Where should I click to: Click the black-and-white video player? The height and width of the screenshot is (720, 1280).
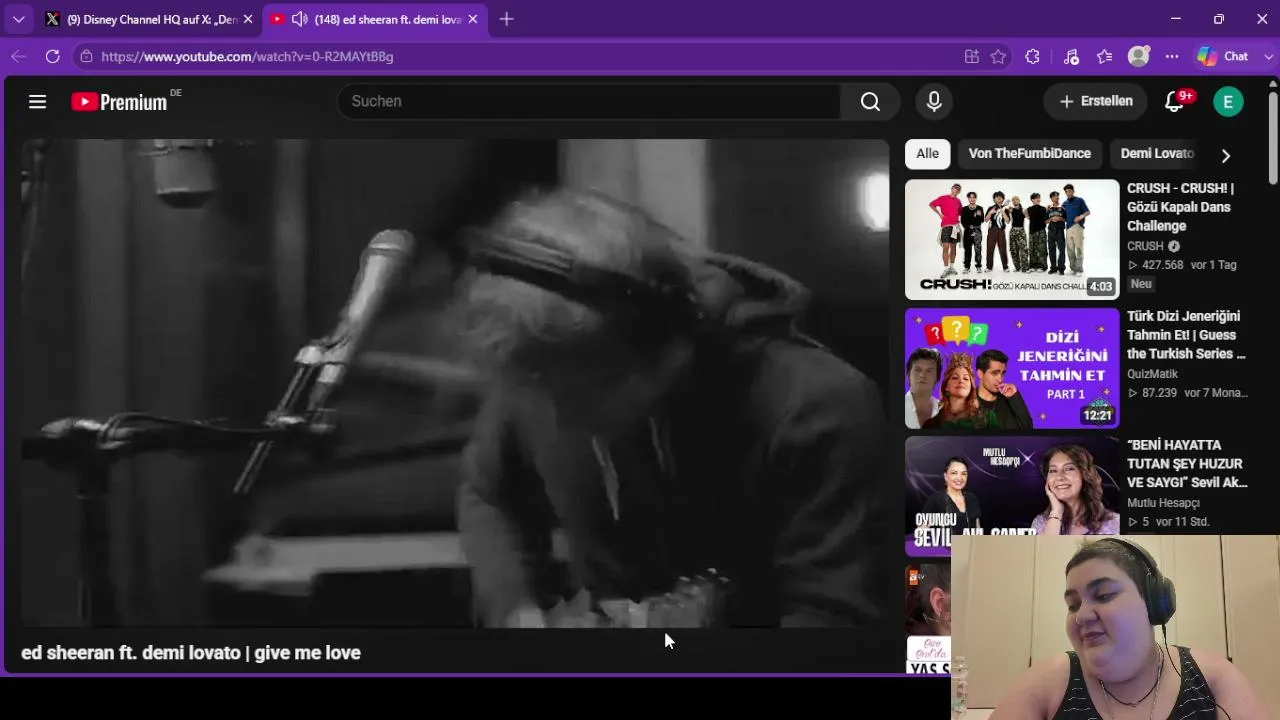tap(455, 383)
